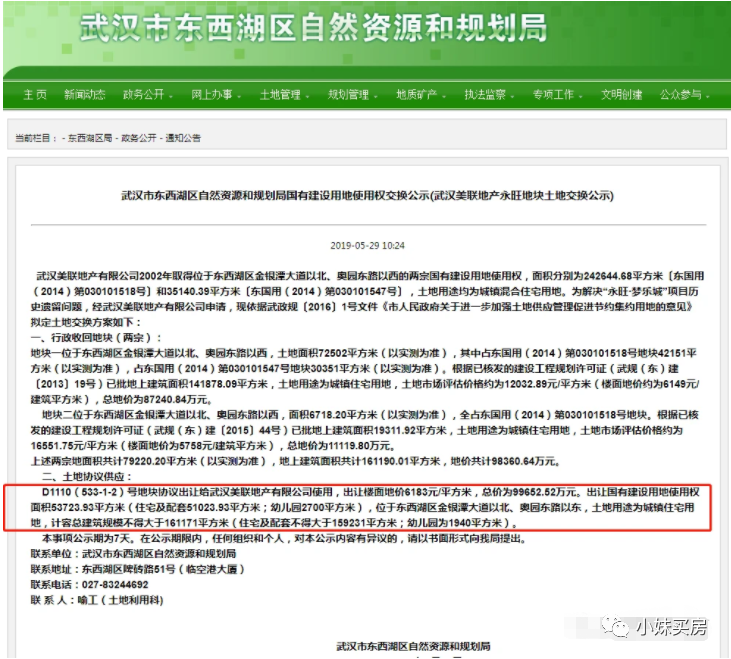Click the address line 东西湖区牌砖路51号
731x659 pixels.
(x=138, y=569)
